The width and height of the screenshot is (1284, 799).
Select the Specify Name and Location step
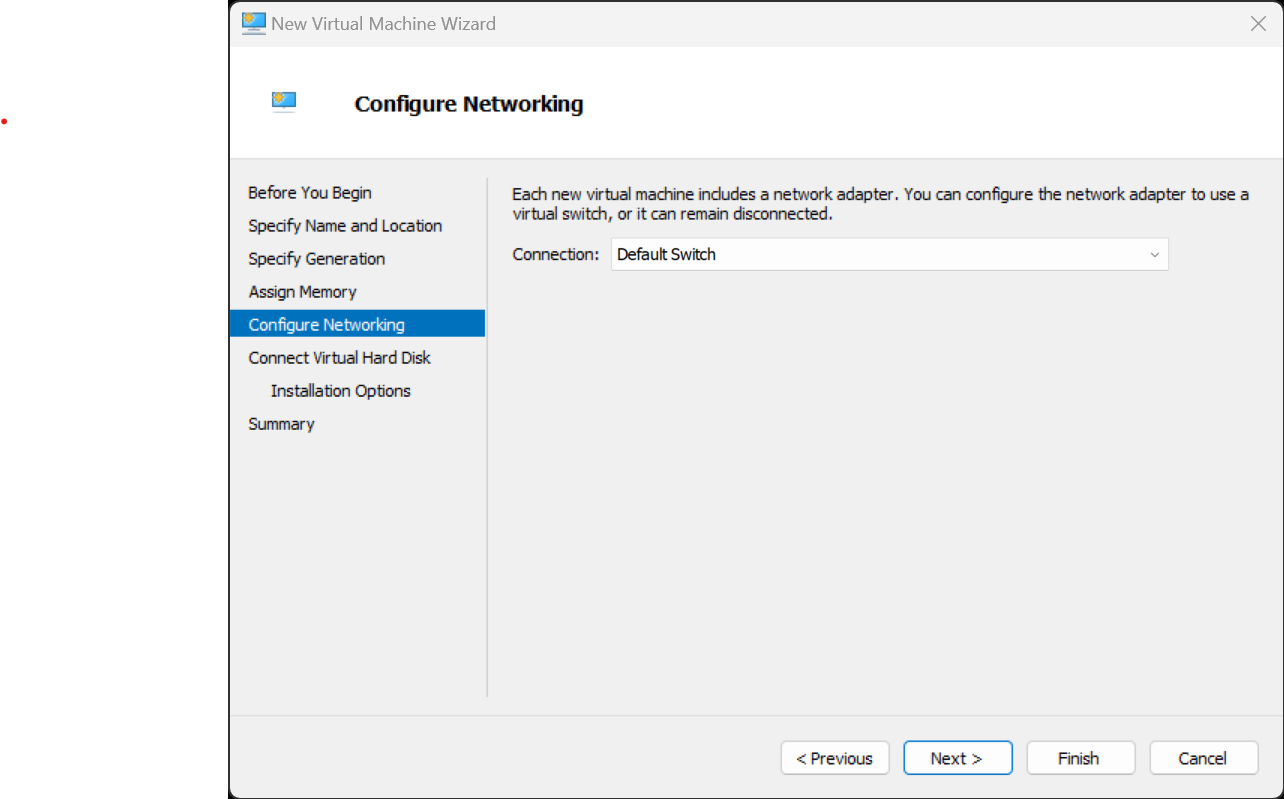[x=345, y=226]
